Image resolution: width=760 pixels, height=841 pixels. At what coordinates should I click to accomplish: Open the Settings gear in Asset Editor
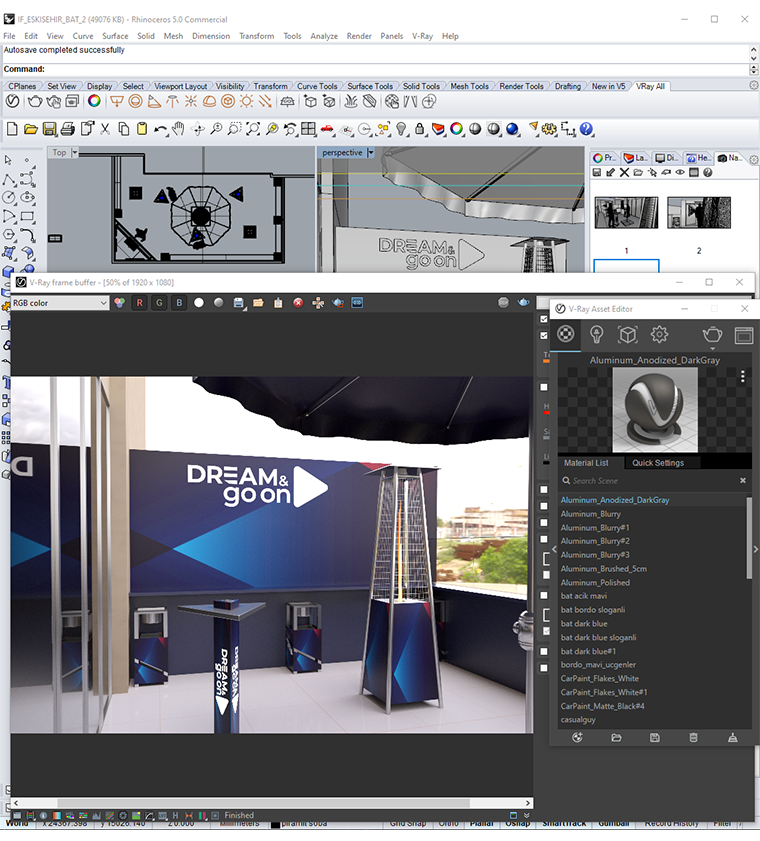(659, 335)
